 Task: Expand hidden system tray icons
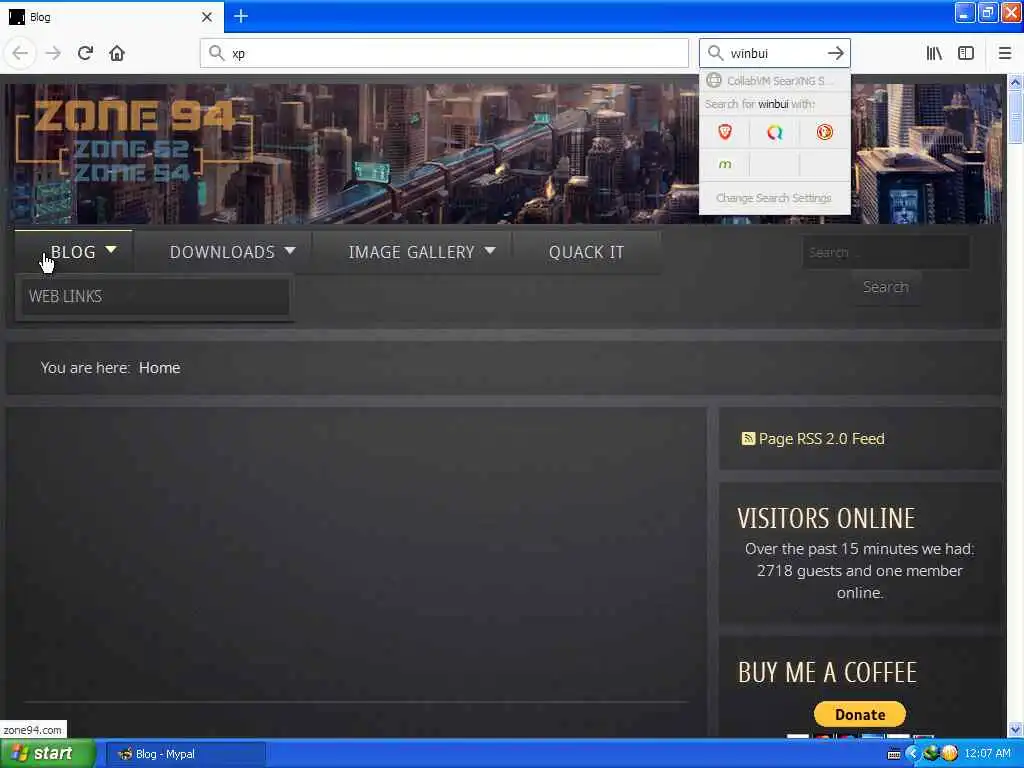pyautogui.click(x=912, y=754)
